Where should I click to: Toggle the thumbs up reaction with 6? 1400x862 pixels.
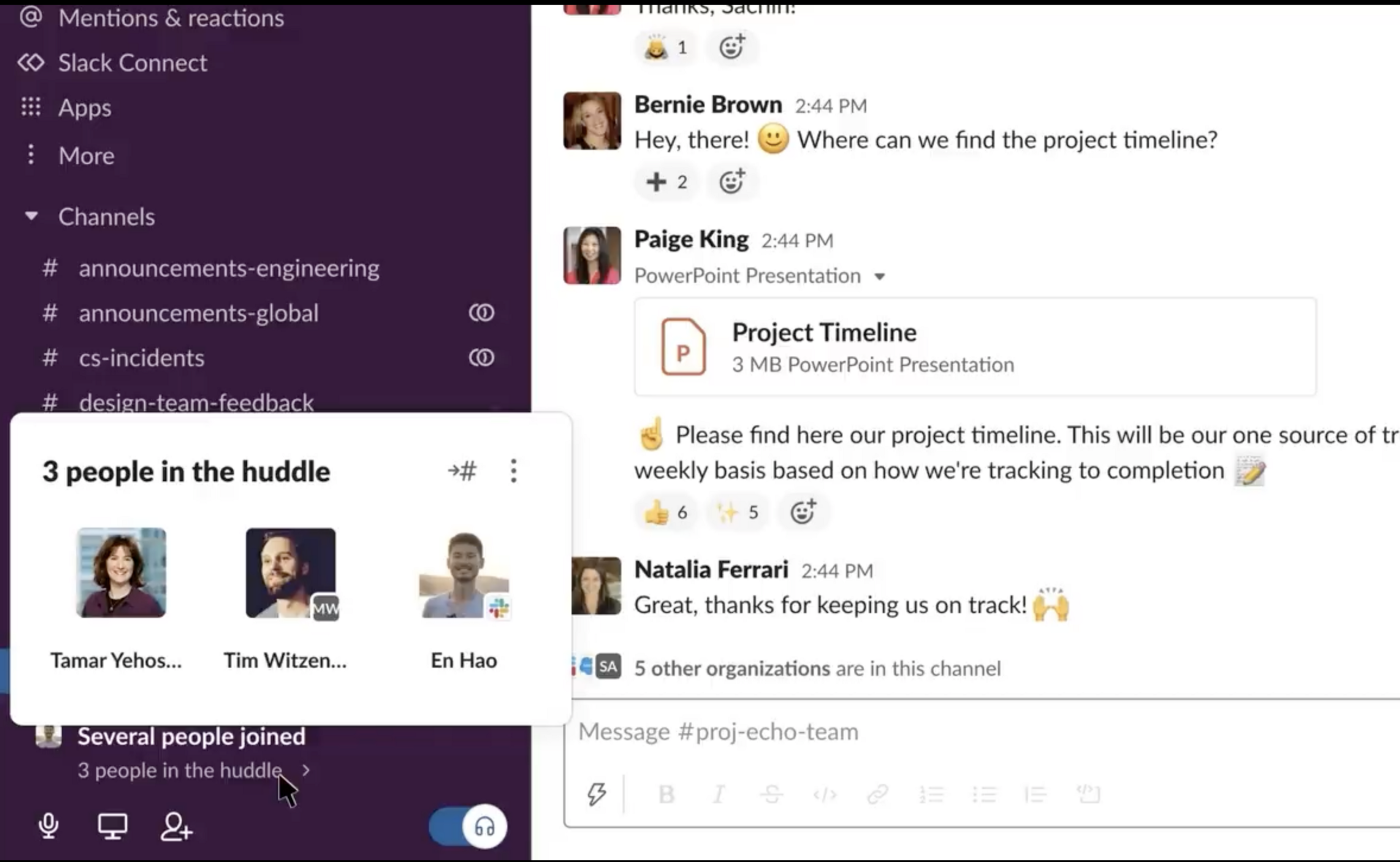666,512
